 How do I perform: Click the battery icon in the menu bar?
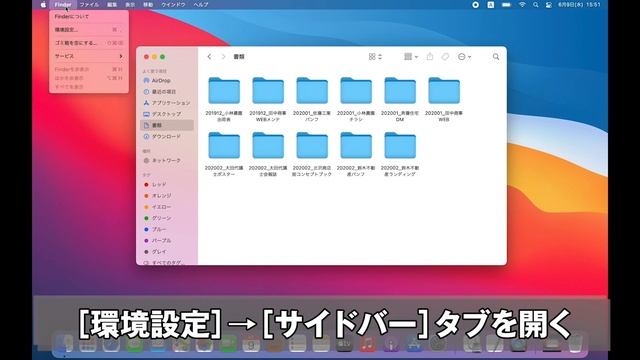pyautogui.click(x=507, y=4)
